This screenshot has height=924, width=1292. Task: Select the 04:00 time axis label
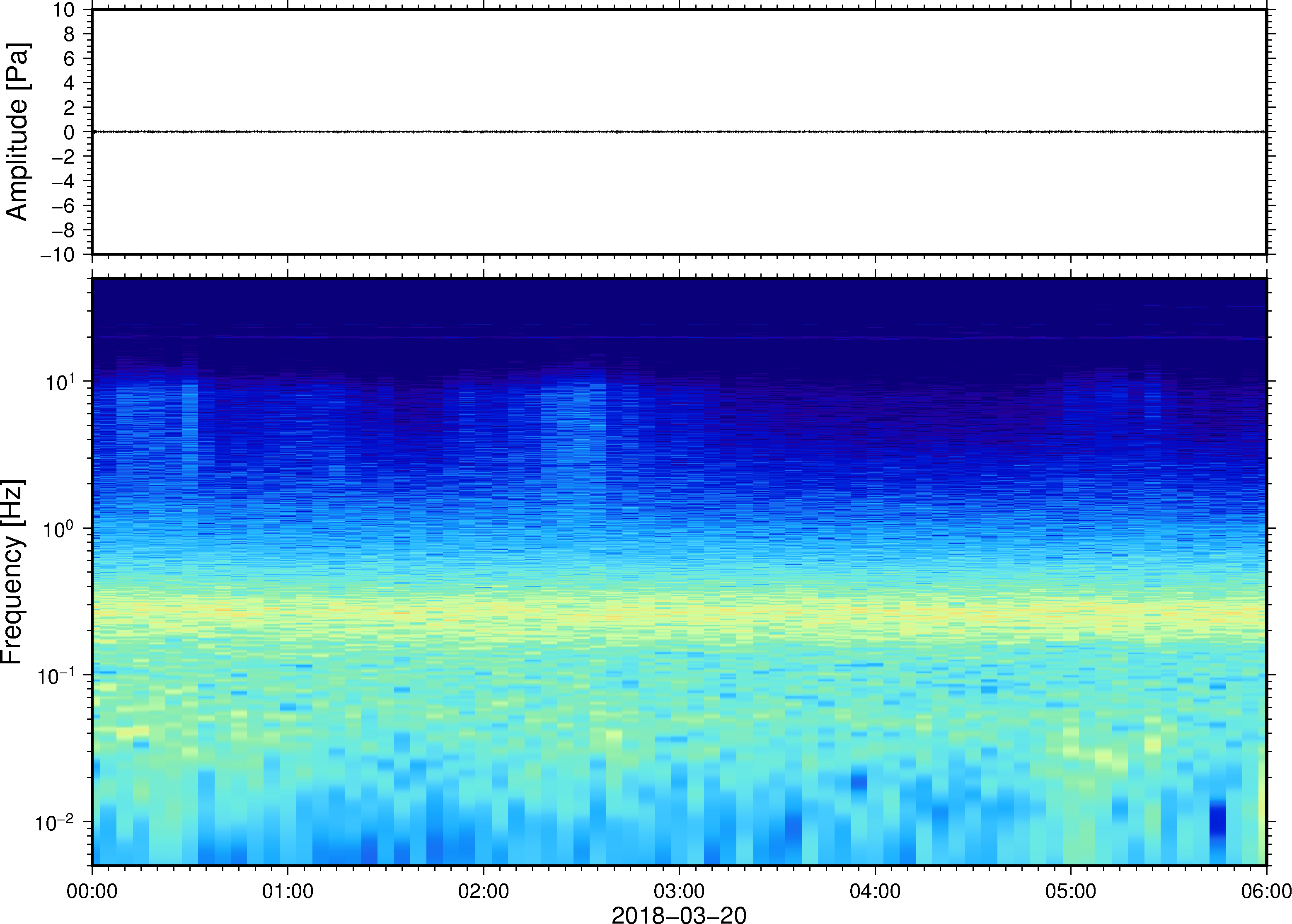pos(875,891)
